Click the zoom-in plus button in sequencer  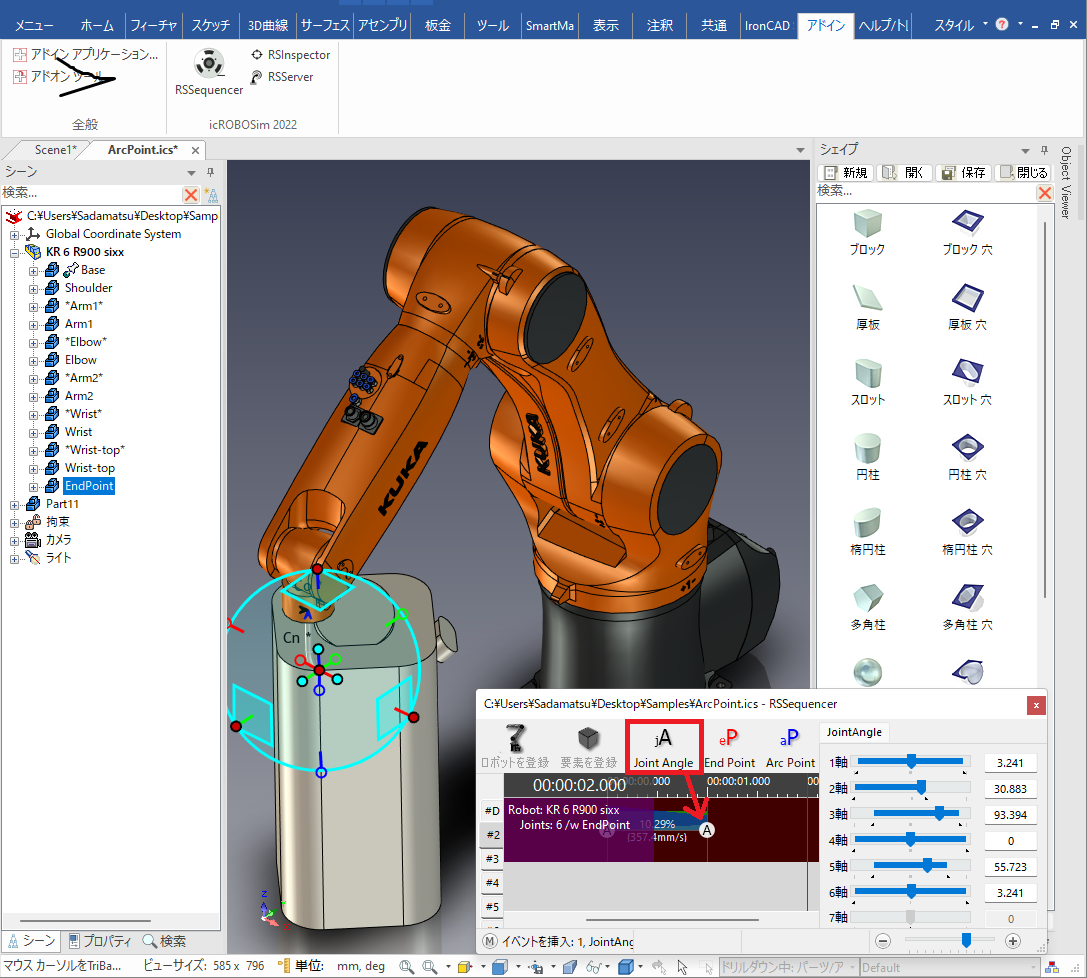[1012, 940]
